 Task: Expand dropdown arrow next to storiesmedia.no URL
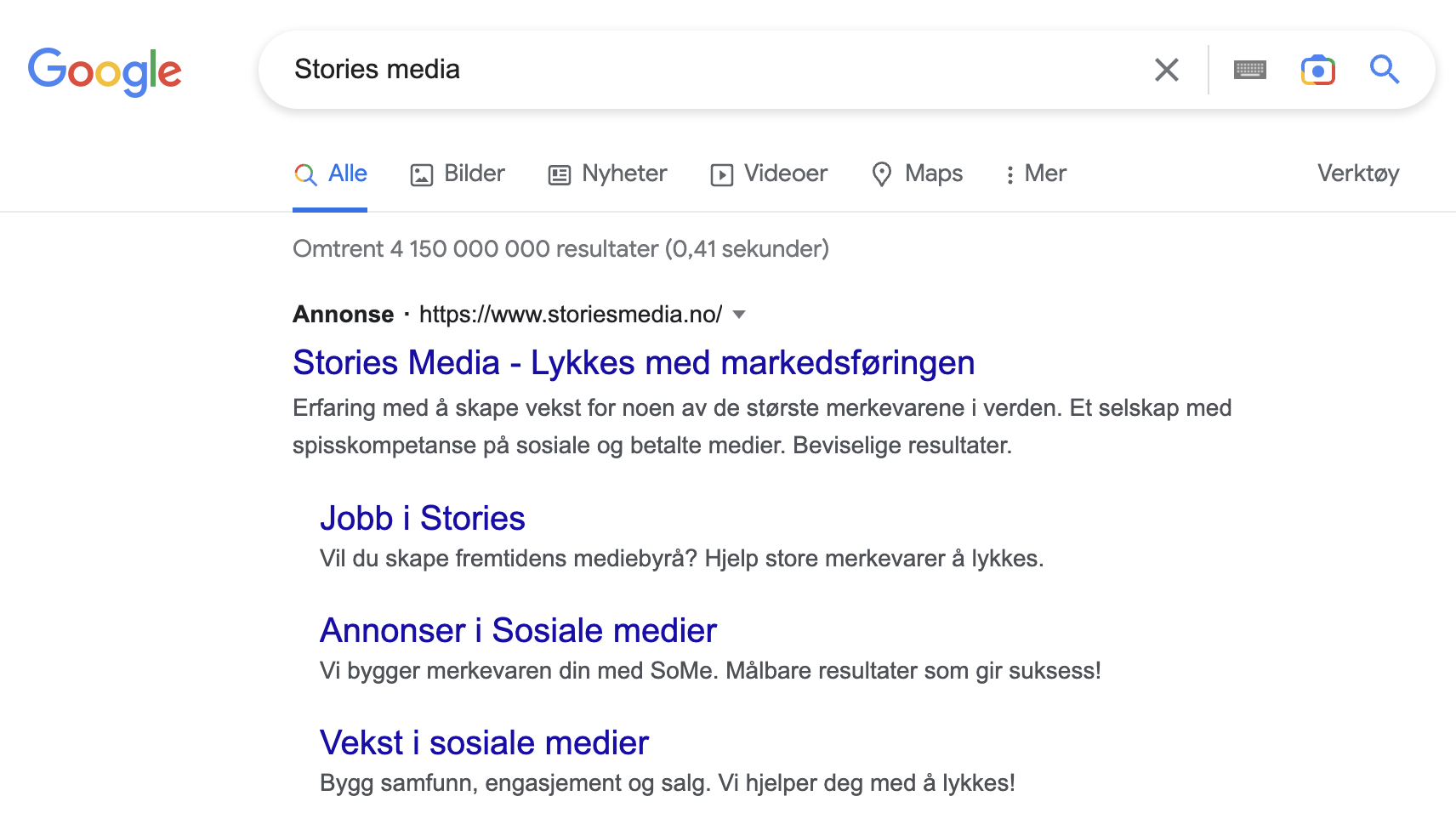(739, 315)
